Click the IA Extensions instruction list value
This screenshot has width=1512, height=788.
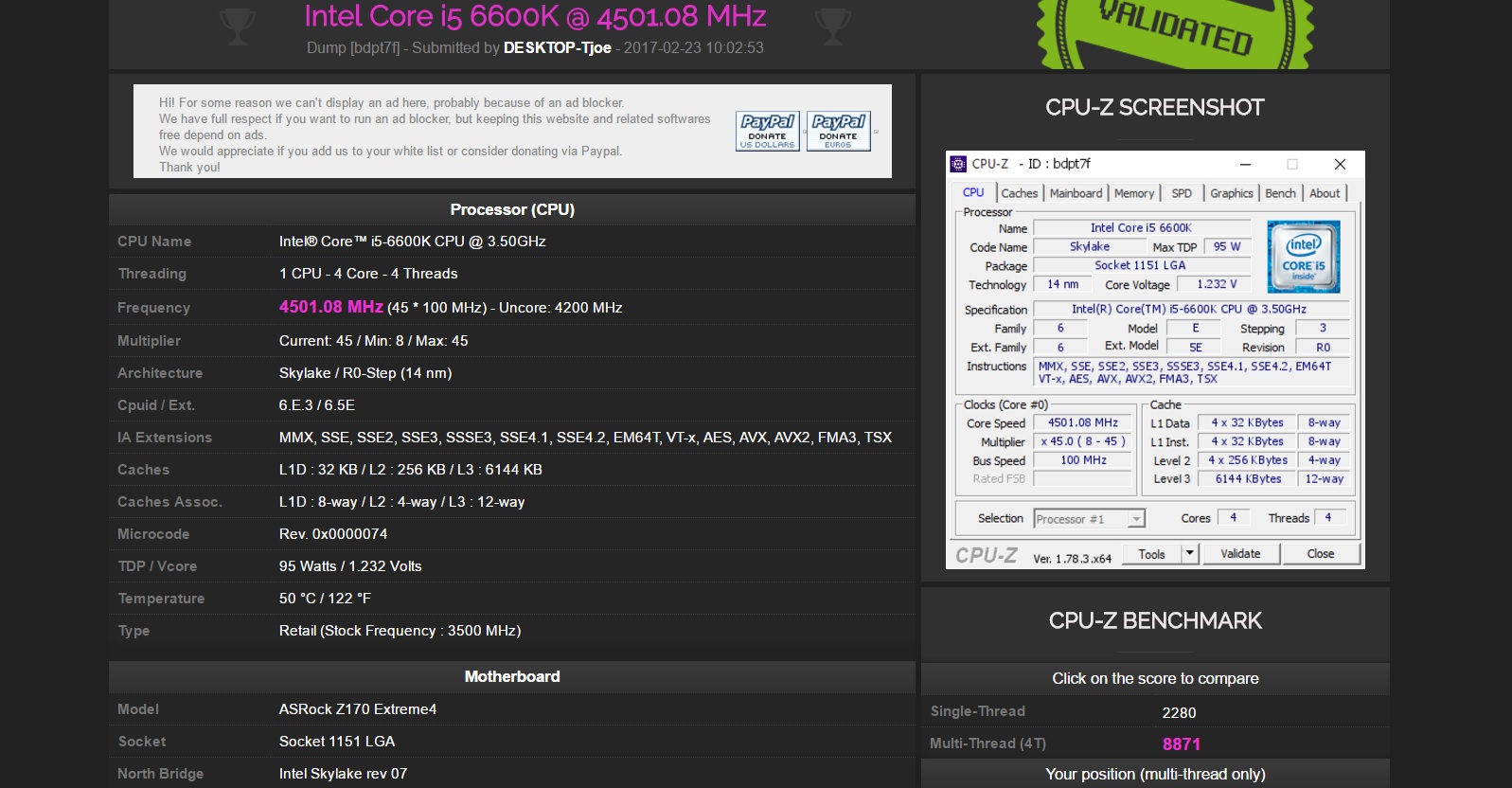(585, 438)
